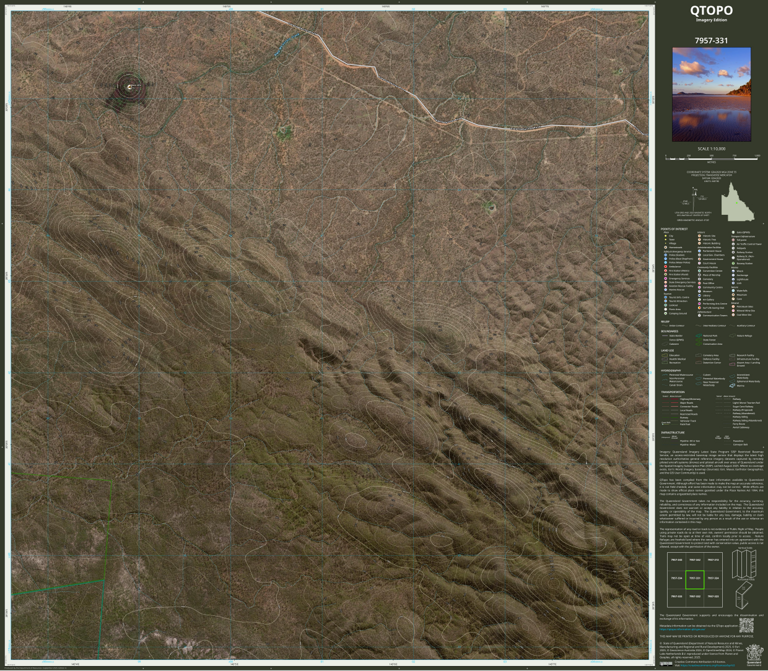Click the north arrow declination diagram
The height and width of the screenshot is (671, 768).
696,199
